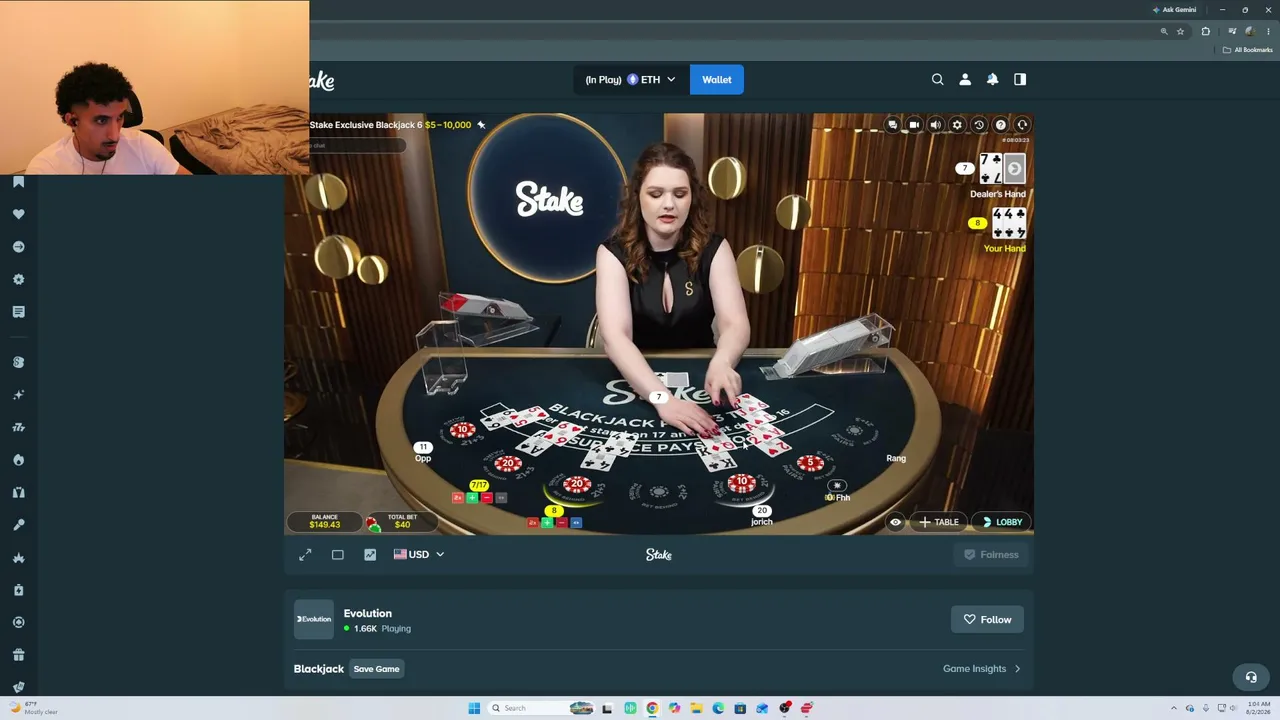
Task: Click the Save Game button
Action: (x=376, y=669)
